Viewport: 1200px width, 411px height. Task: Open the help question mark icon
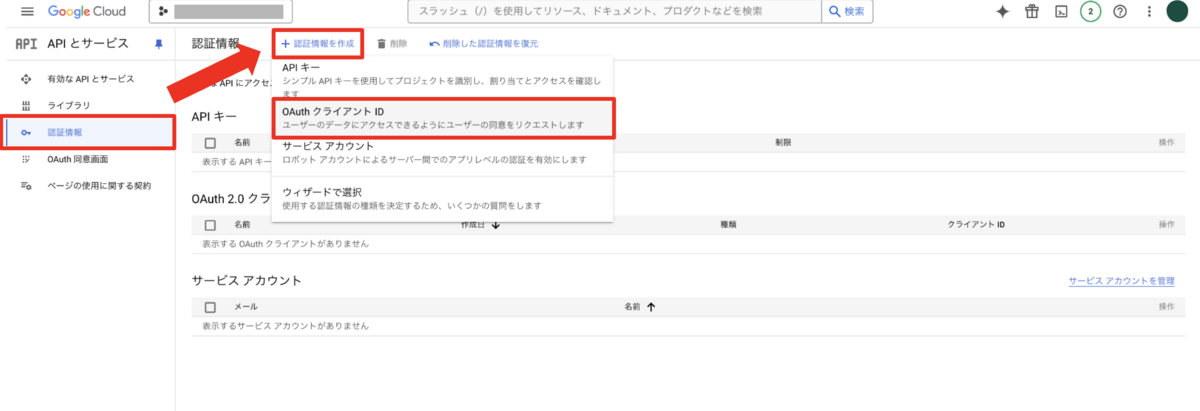click(1120, 11)
